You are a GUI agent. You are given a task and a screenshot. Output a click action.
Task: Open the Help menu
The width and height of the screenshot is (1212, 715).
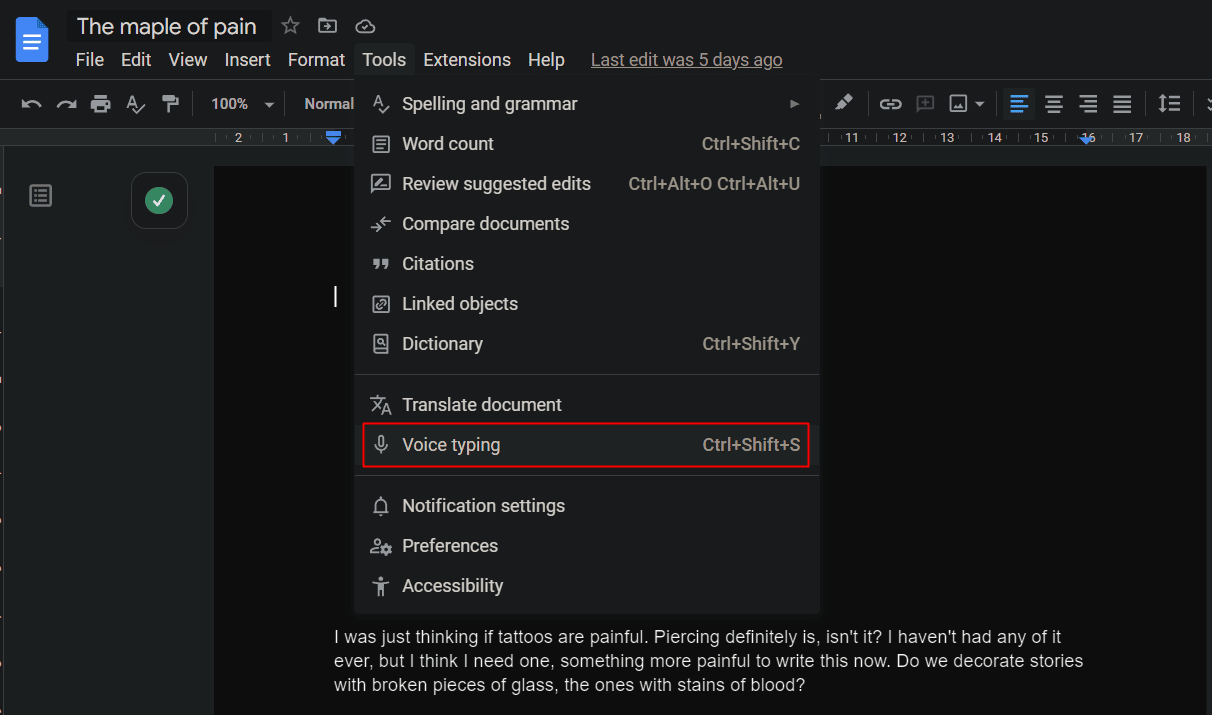coord(546,60)
